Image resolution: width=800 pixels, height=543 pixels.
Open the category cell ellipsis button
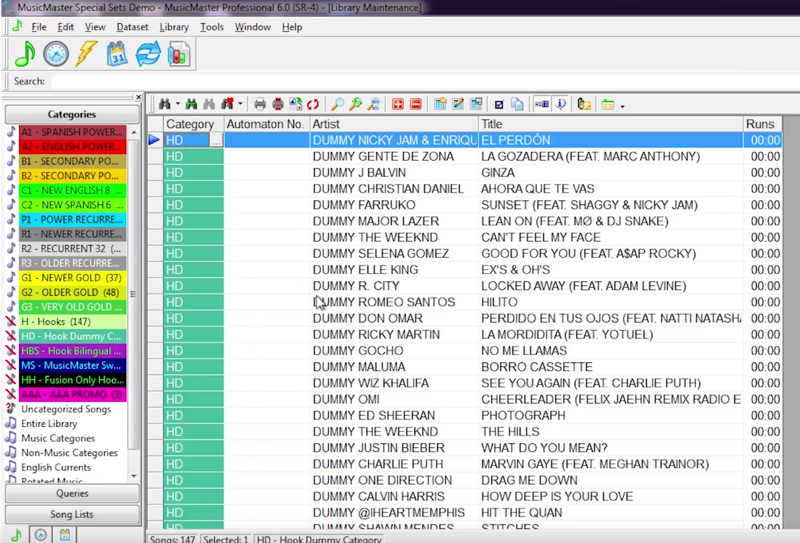tap(216, 140)
